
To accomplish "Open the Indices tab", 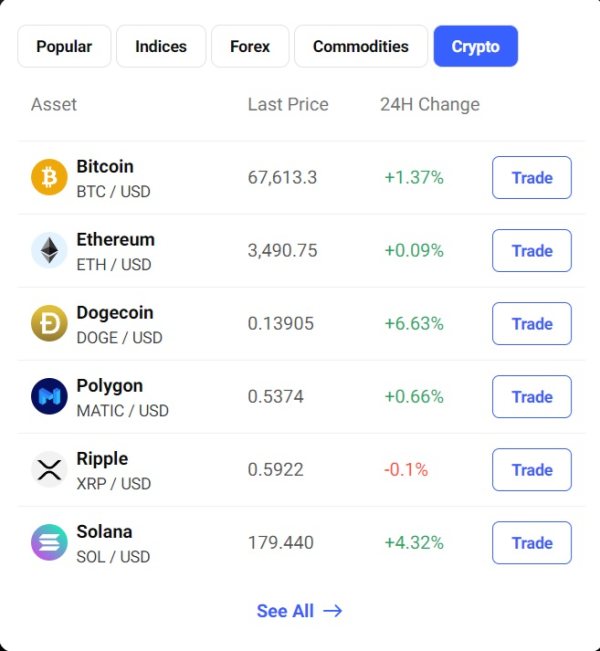I will click(x=161, y=46).
